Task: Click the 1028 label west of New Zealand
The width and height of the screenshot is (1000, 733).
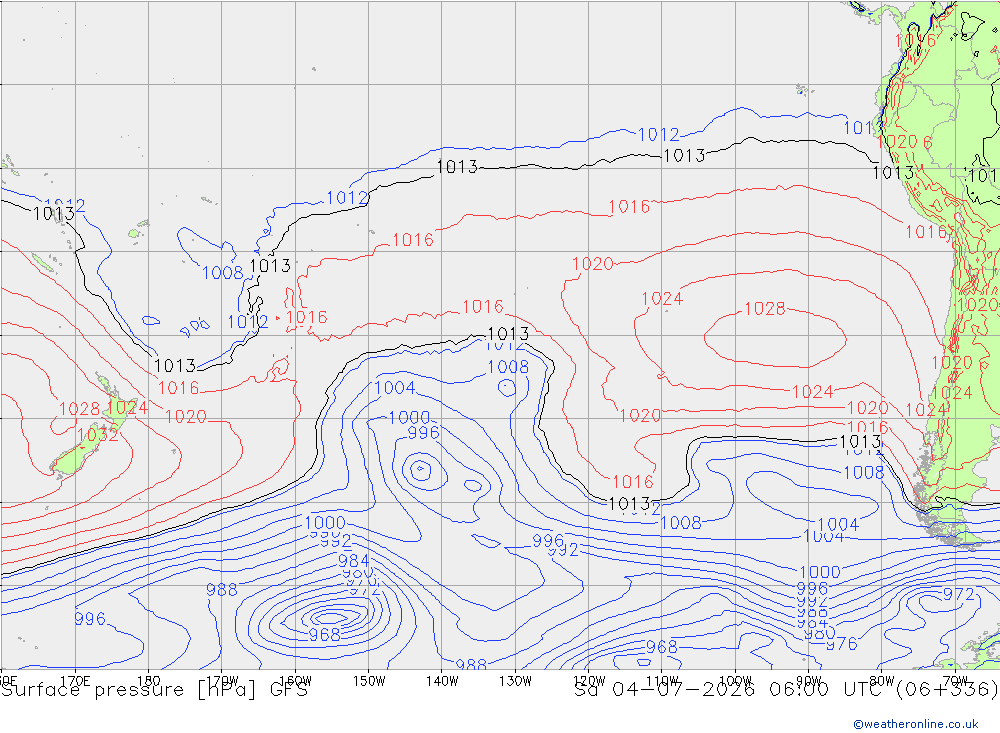Action: coord(80,409)
